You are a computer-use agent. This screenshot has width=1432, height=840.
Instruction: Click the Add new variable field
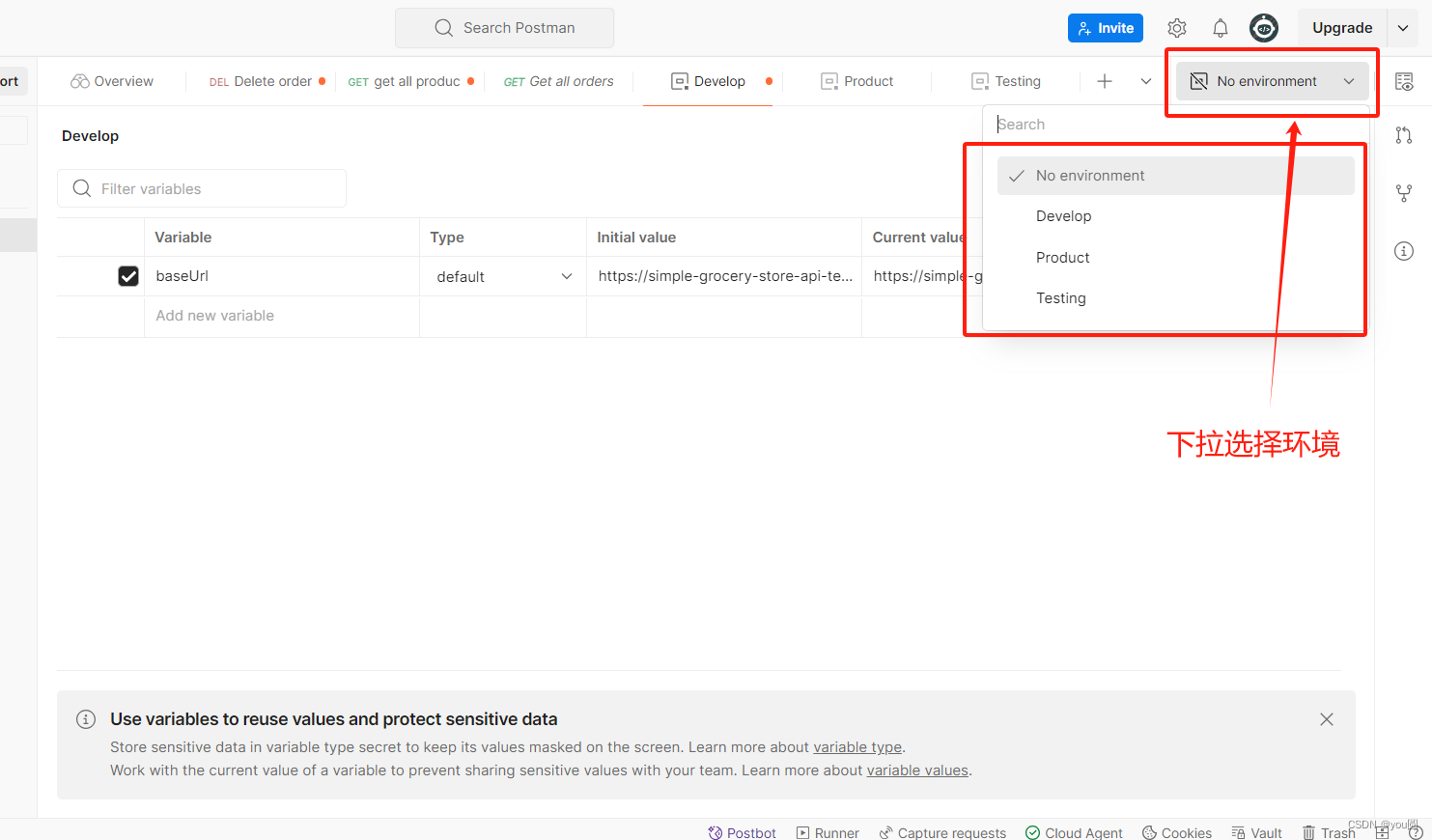point(282,316)
